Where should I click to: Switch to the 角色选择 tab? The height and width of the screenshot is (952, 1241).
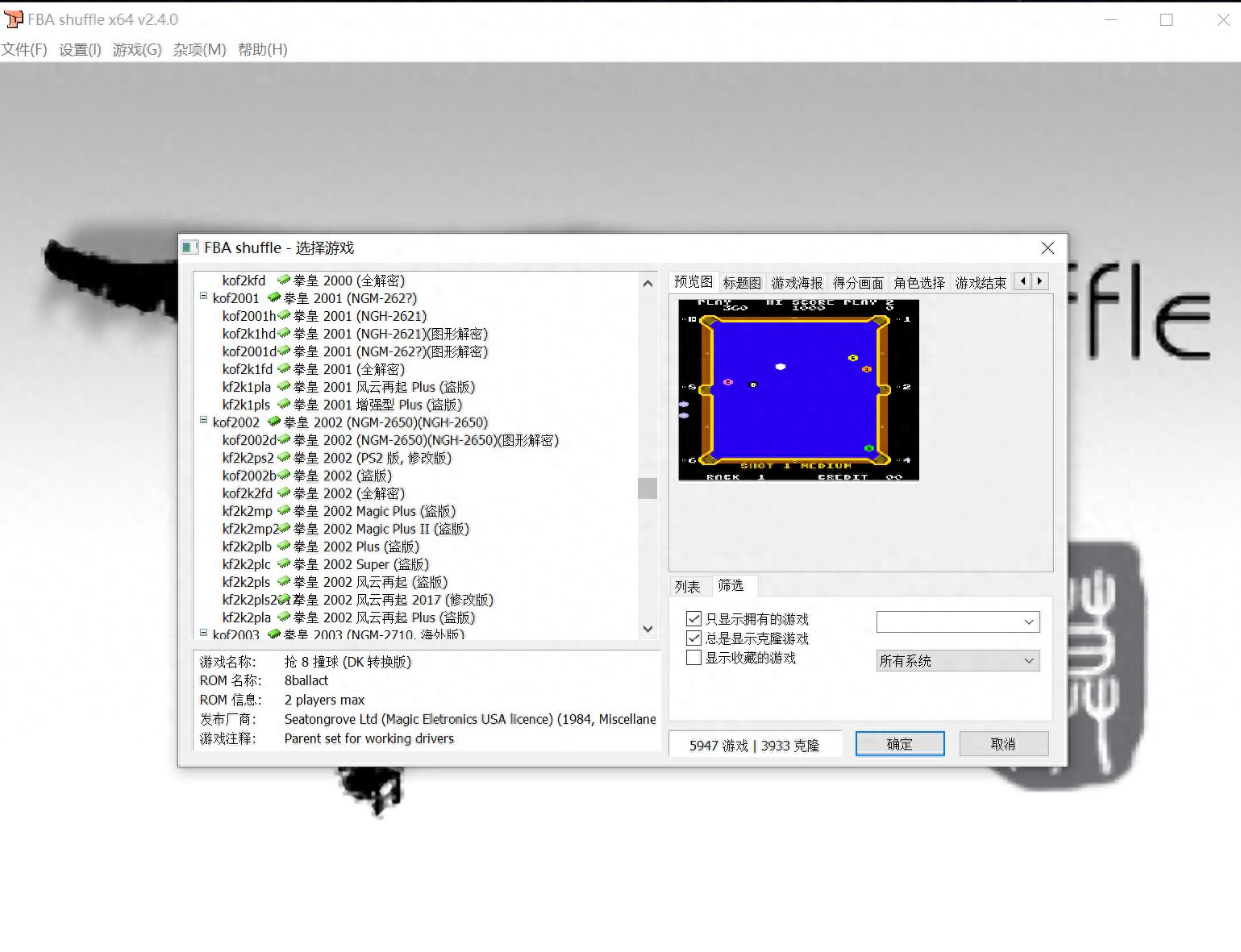(x=919, y=283)
